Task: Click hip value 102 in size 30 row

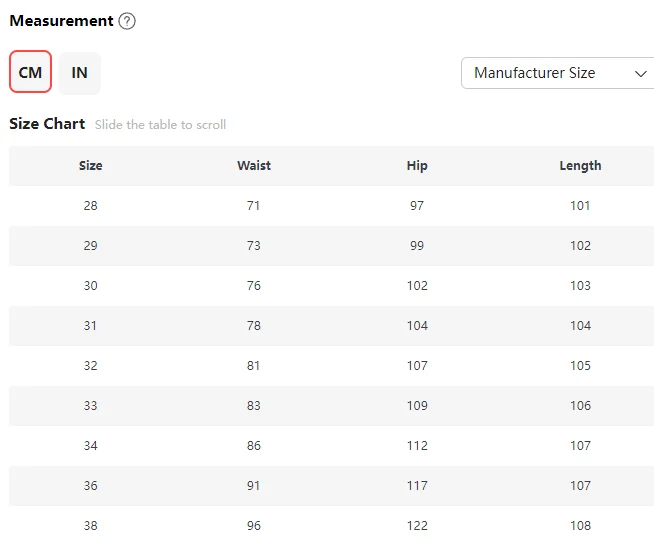Action: point(418,286)
